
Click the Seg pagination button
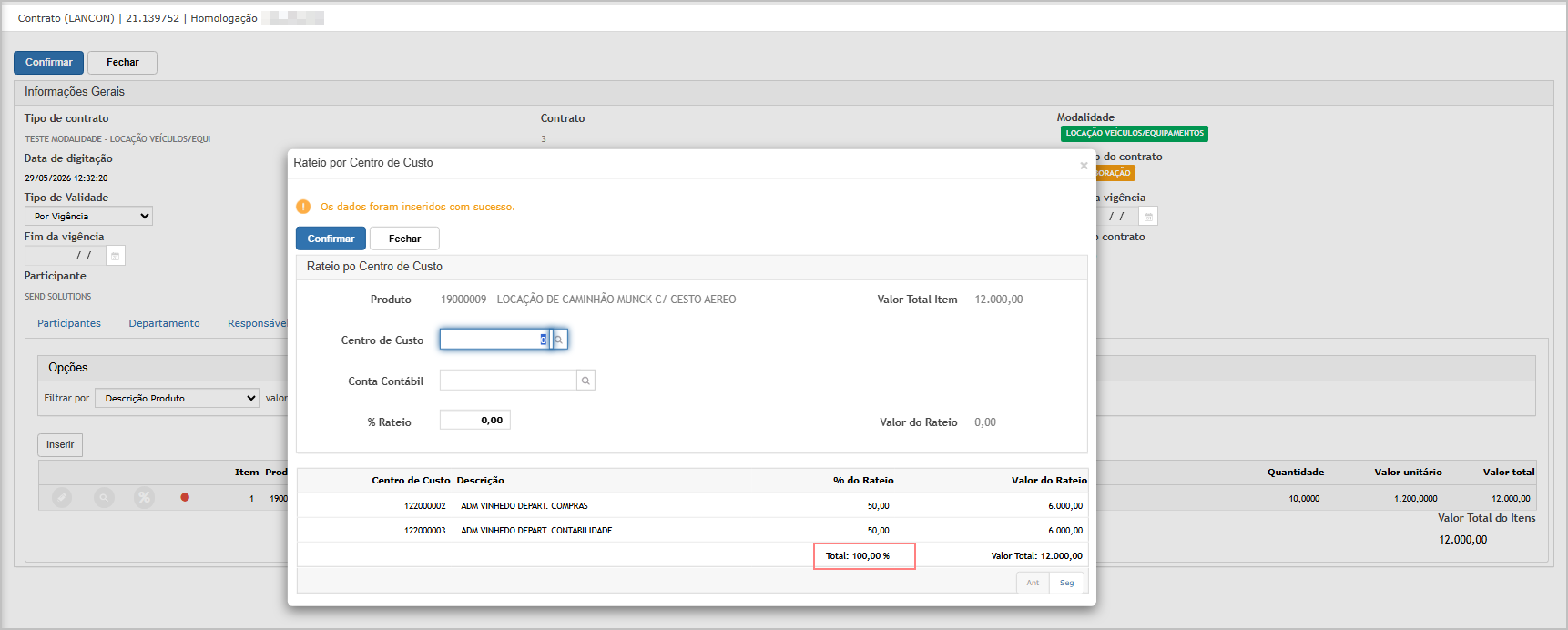pos(1066,583)
